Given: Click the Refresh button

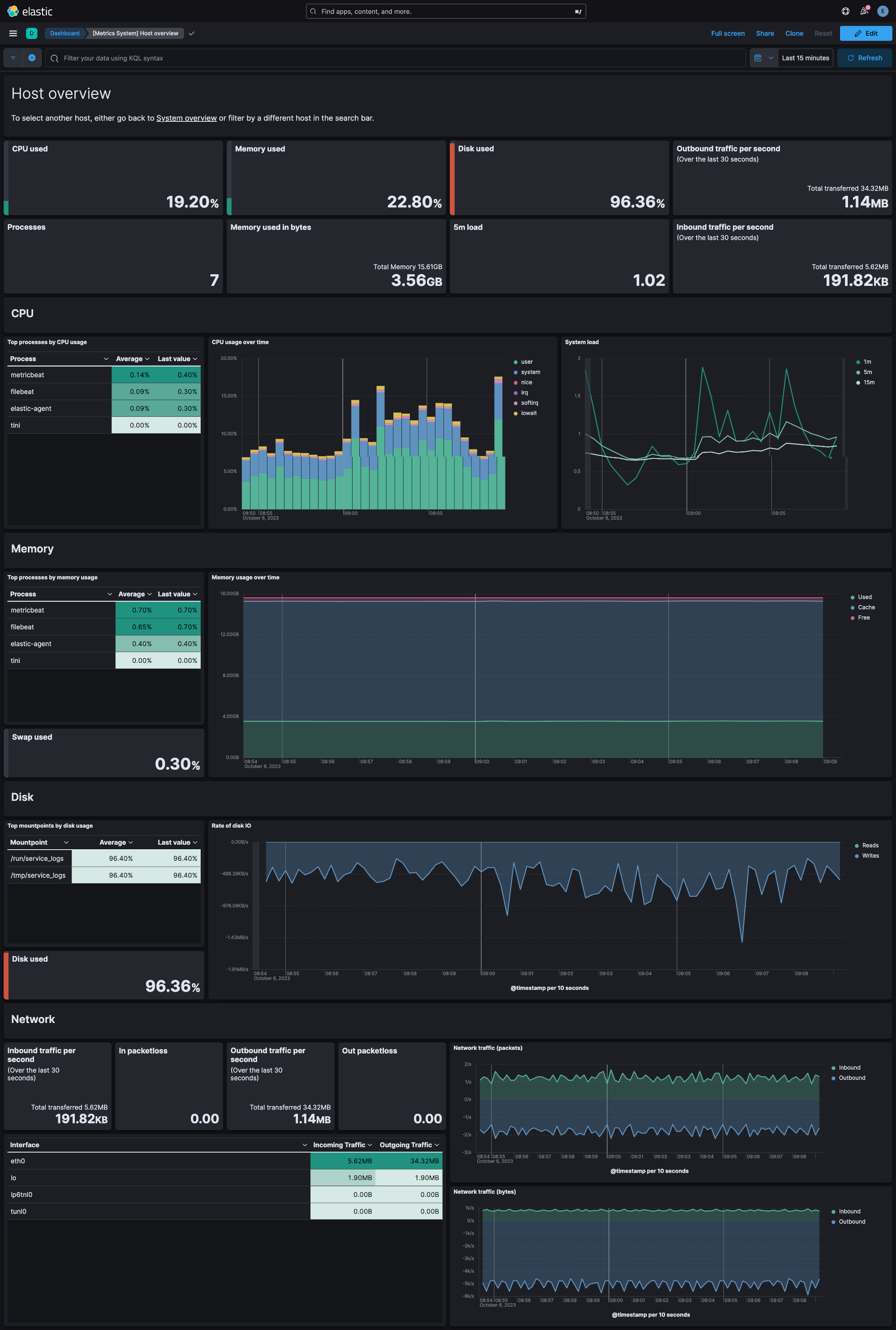Looking at the screenshot, I should pyautogui.click(x=864, y=58).
